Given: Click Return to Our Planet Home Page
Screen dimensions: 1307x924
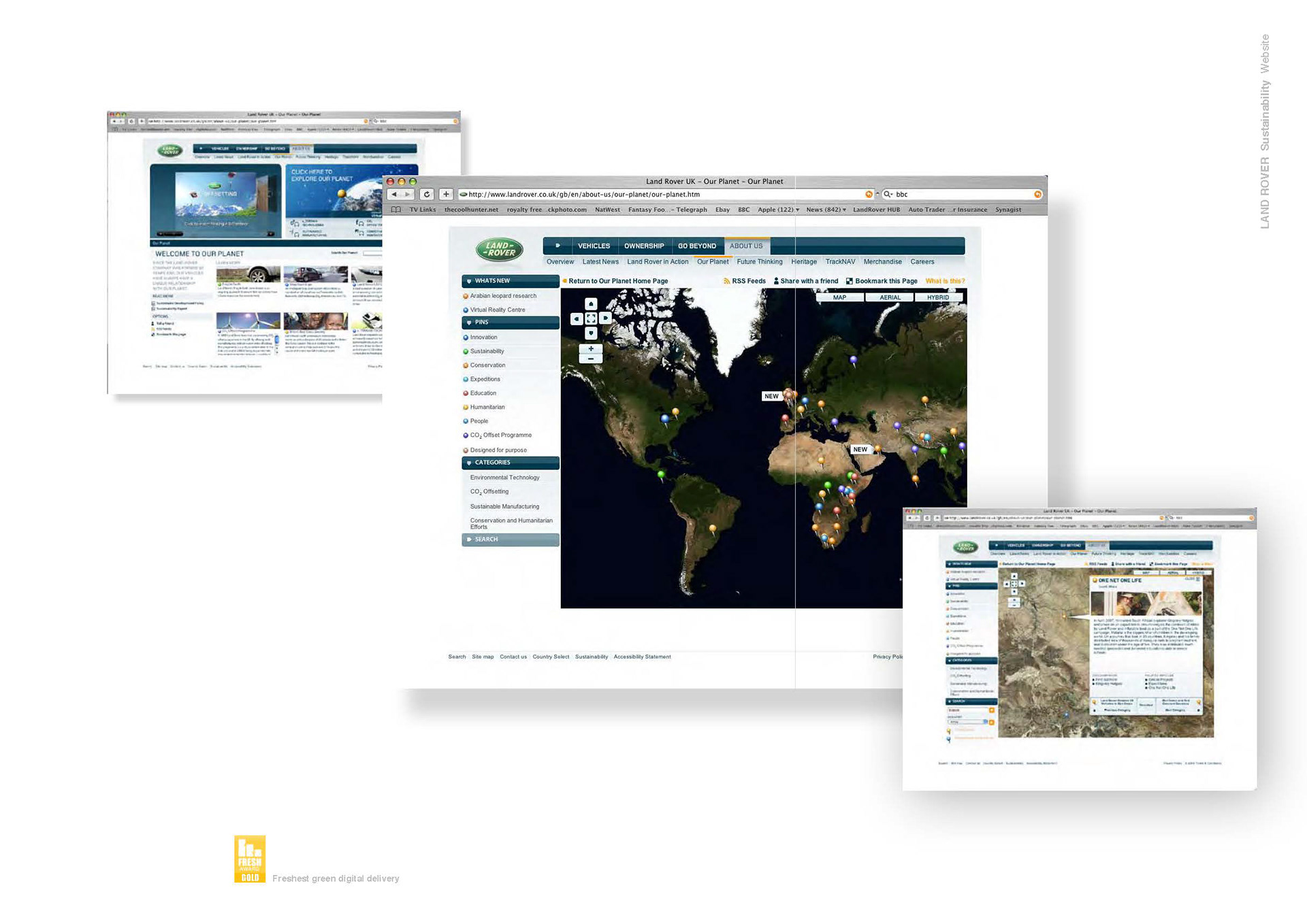Looking at the screenshot, I should click(x=617, y=281).
